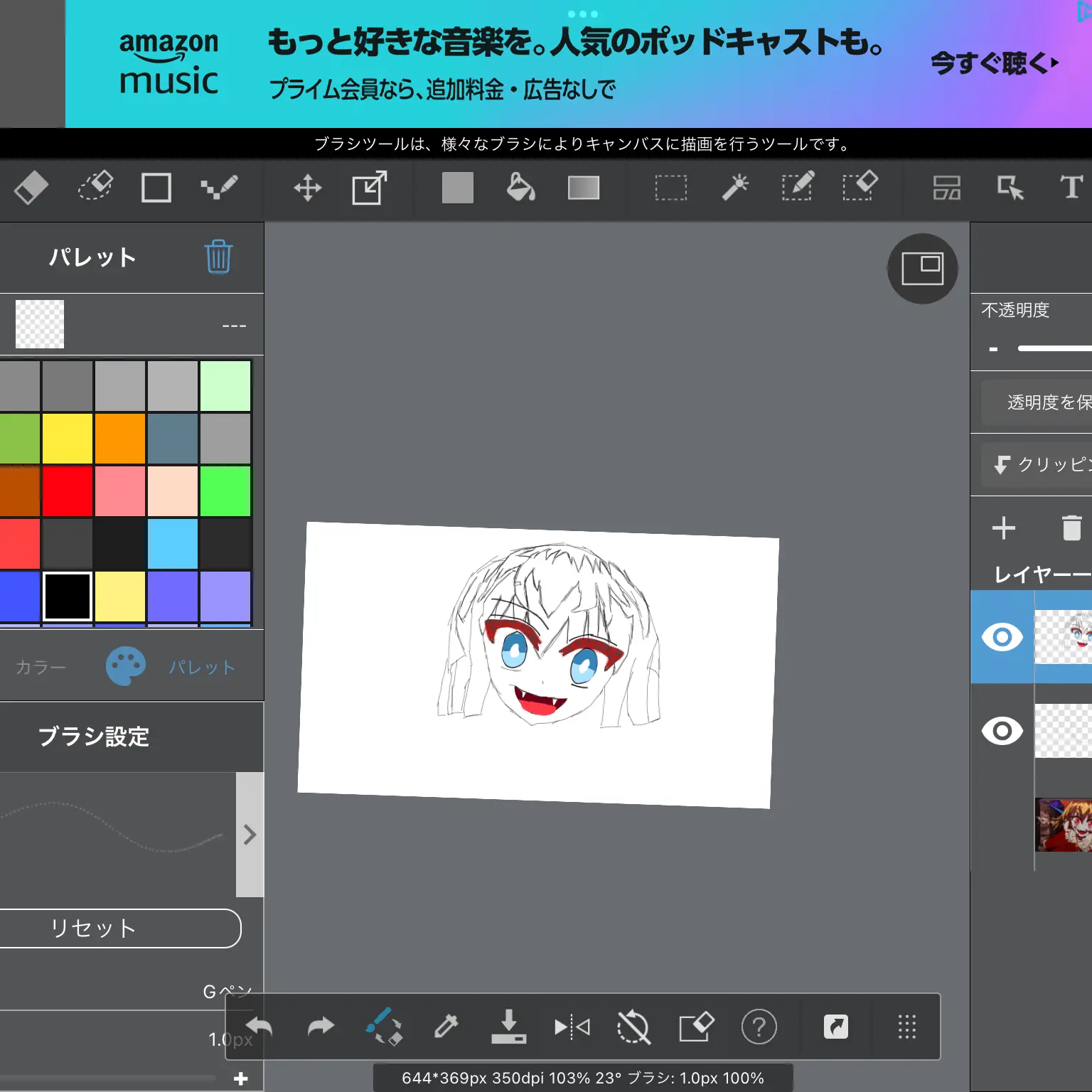Toggle the navigator window button

point(922,269)
